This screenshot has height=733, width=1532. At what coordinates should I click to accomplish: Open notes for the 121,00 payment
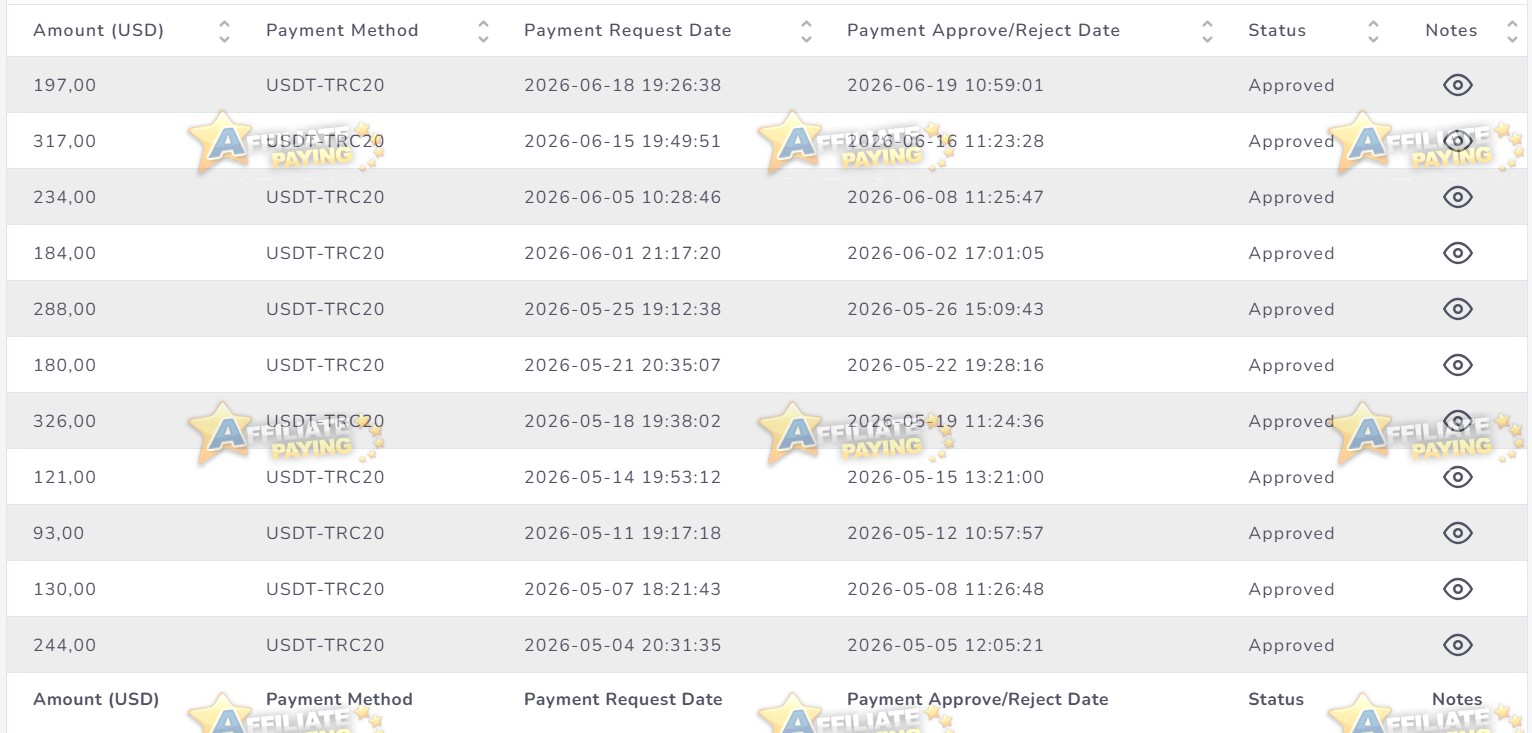click(1458, 477)
